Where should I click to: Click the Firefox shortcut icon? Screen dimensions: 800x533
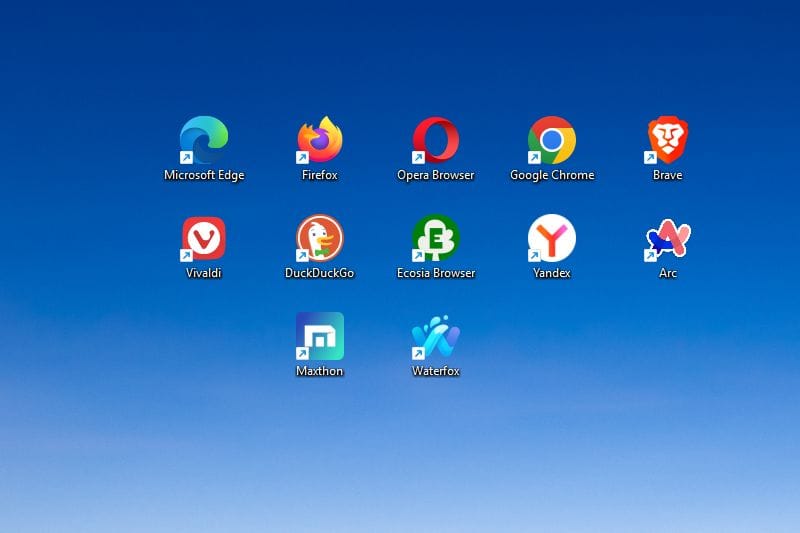point(320,140)
